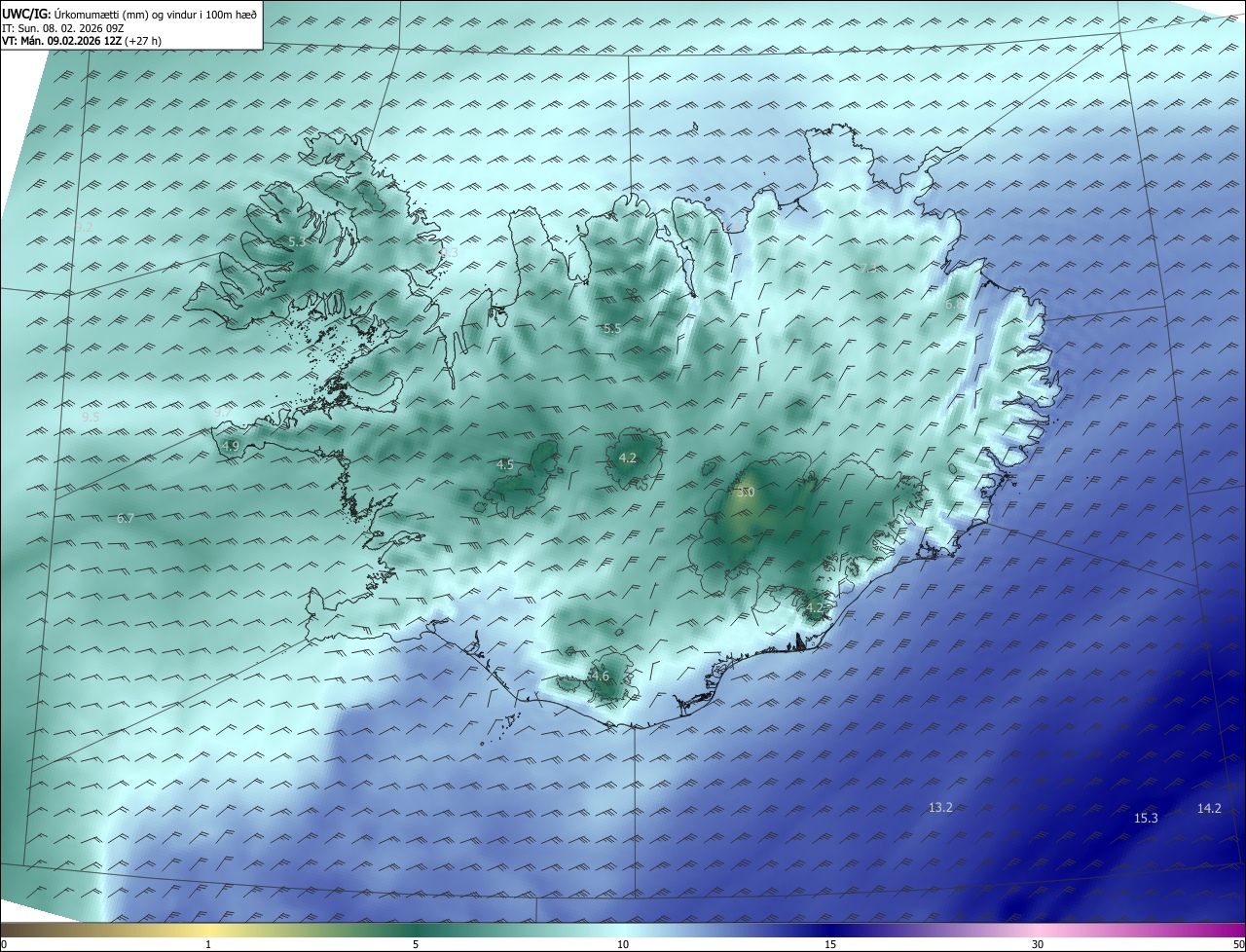Click the 0 tick on the color scale
Screen dimensions: 1246x952
pos(4,944)
